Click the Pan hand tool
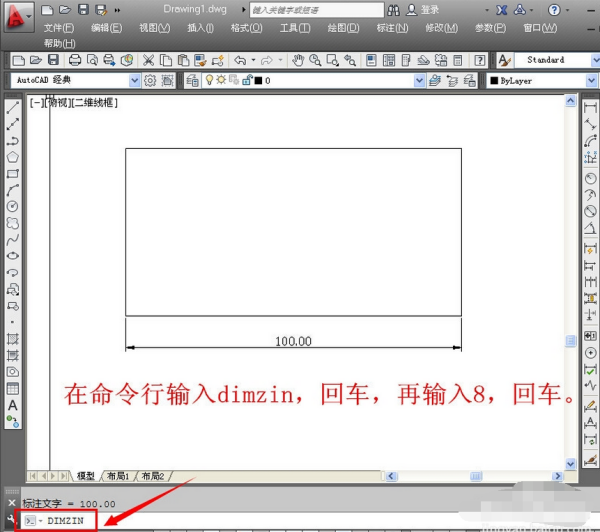The width and height of the screenshot is (600, 532). (x=300, y=60)
